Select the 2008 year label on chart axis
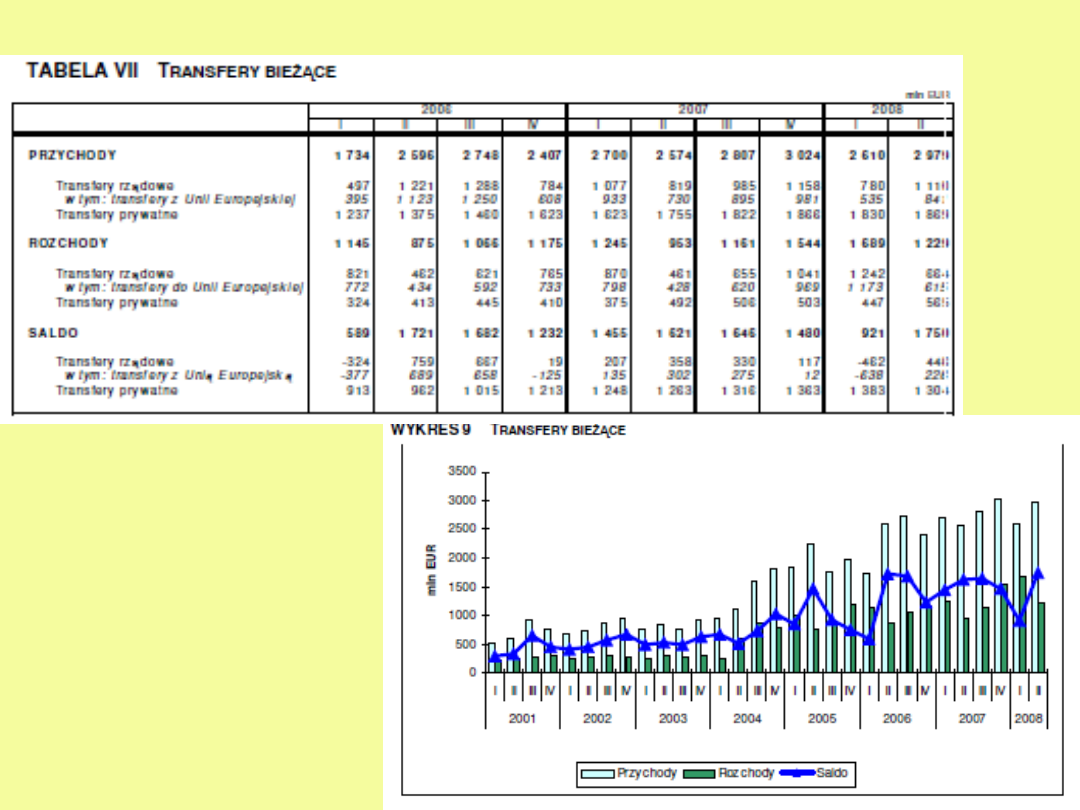This screenshot has width=1080, height=810. coord(1027,719)
